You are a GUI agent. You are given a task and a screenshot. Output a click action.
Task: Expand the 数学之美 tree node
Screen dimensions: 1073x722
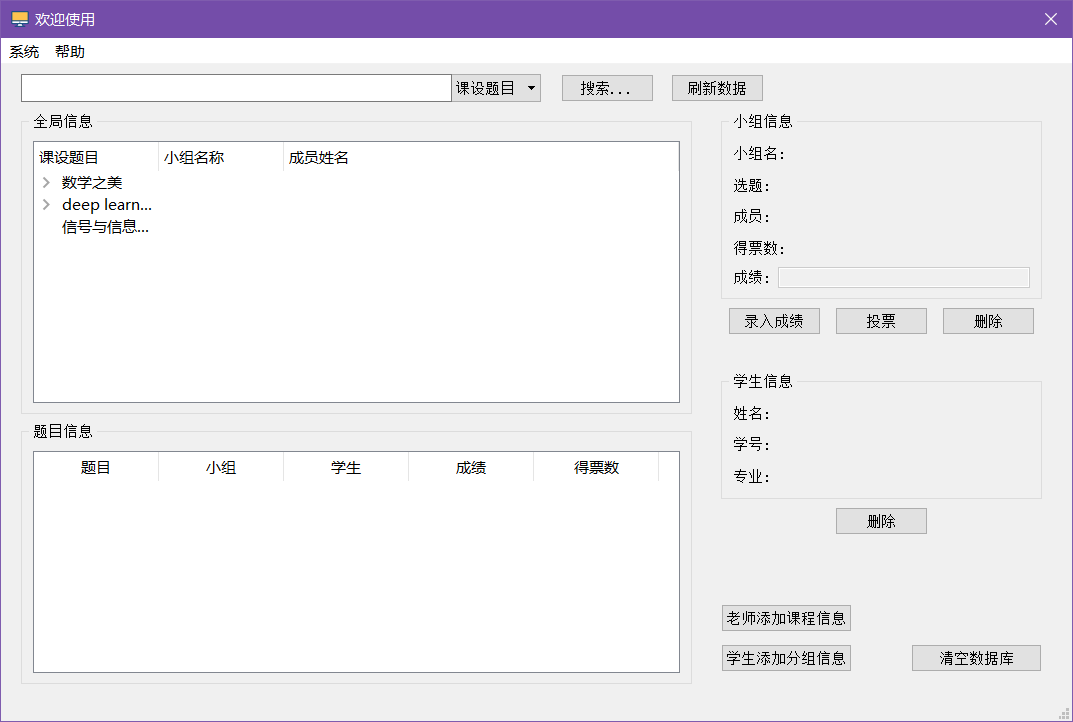(46, 183)
